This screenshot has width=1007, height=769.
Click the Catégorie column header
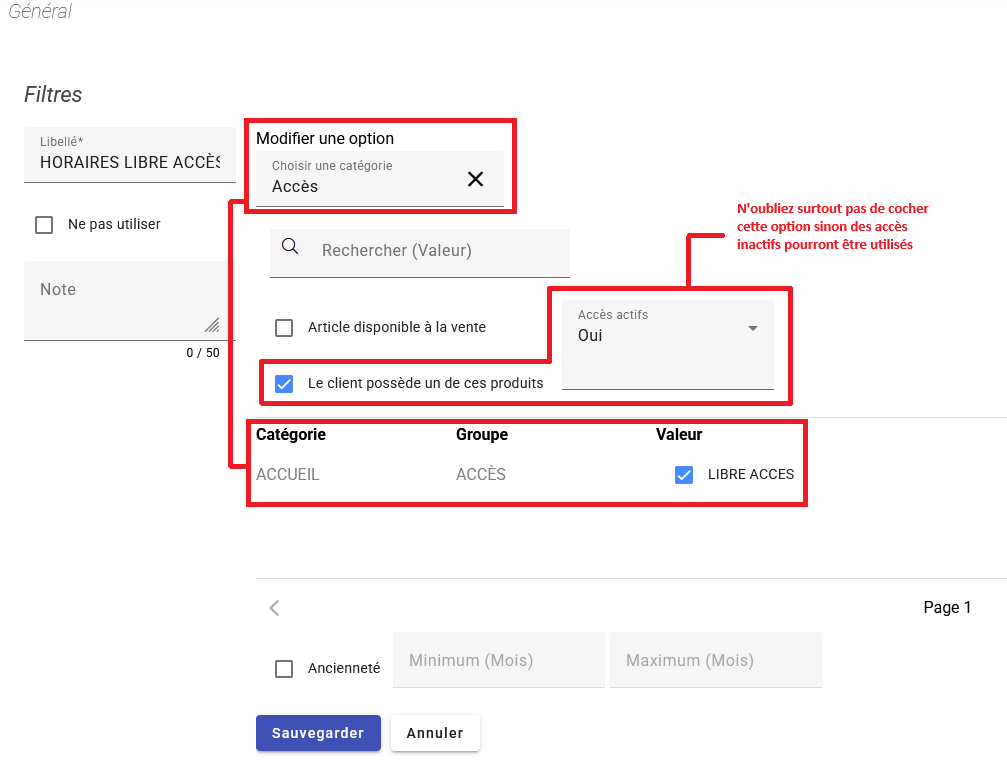291,435
